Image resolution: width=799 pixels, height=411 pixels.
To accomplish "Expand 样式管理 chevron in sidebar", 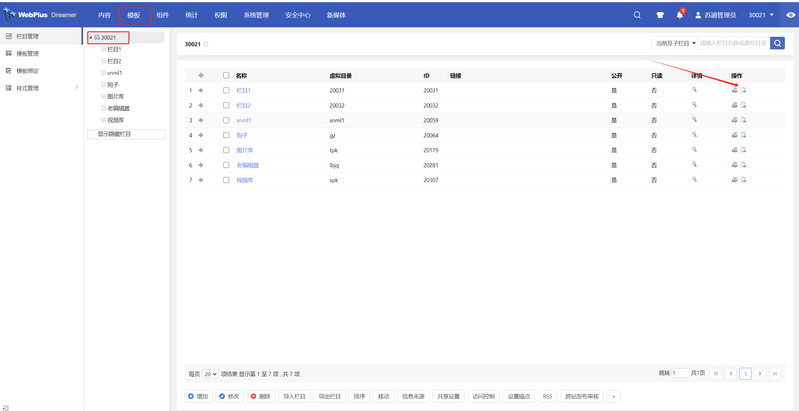I will coord(76,88).
